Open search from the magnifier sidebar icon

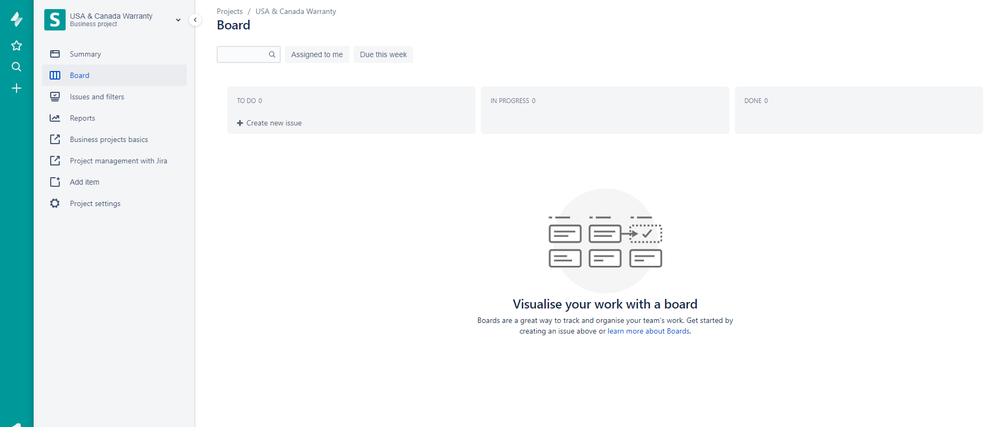tap(17, 67)
